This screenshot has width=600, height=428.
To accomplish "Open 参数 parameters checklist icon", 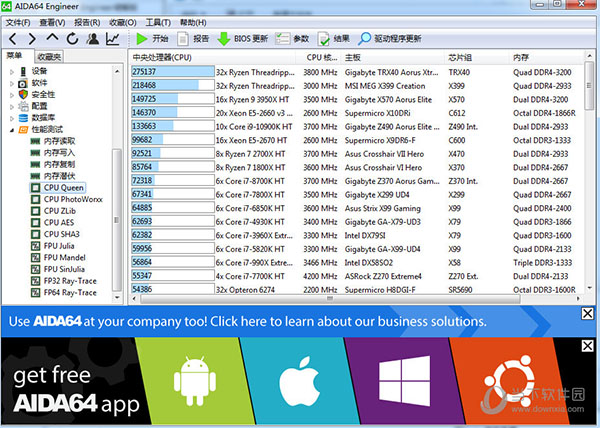I will click(x=282, y=39).
